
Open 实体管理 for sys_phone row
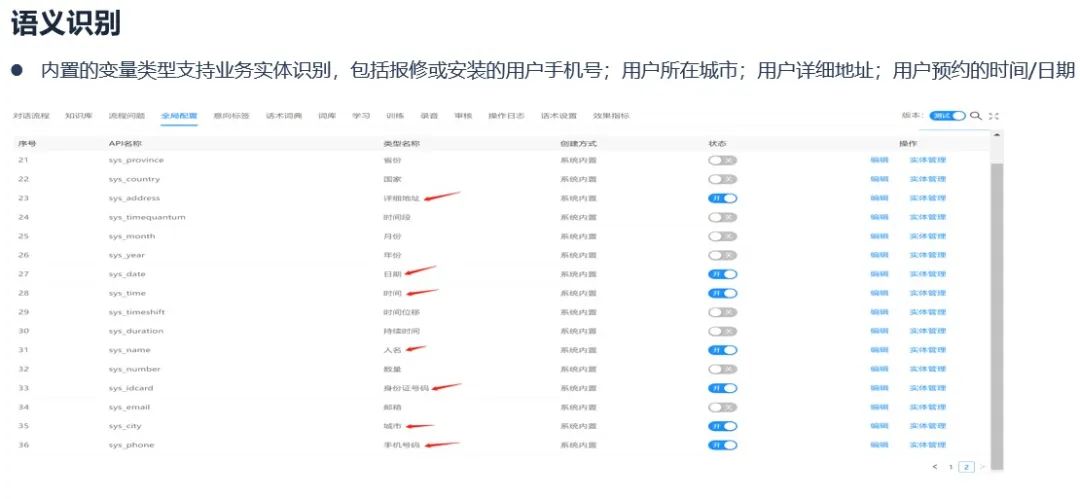pos(927,445)
